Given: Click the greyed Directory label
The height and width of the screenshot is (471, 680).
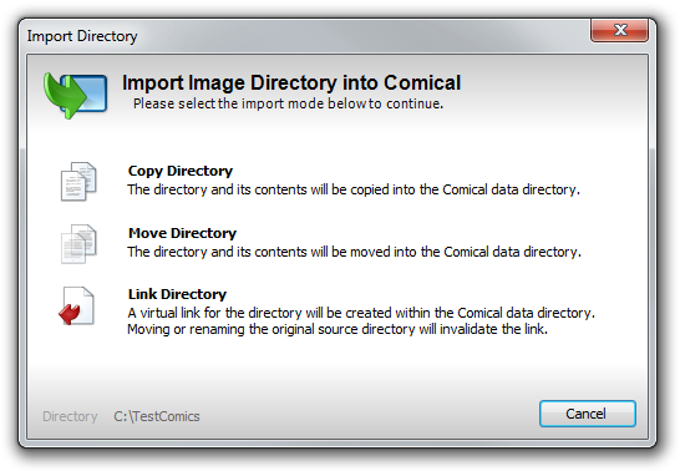Looking at the screenshot, I should point(70,416).
